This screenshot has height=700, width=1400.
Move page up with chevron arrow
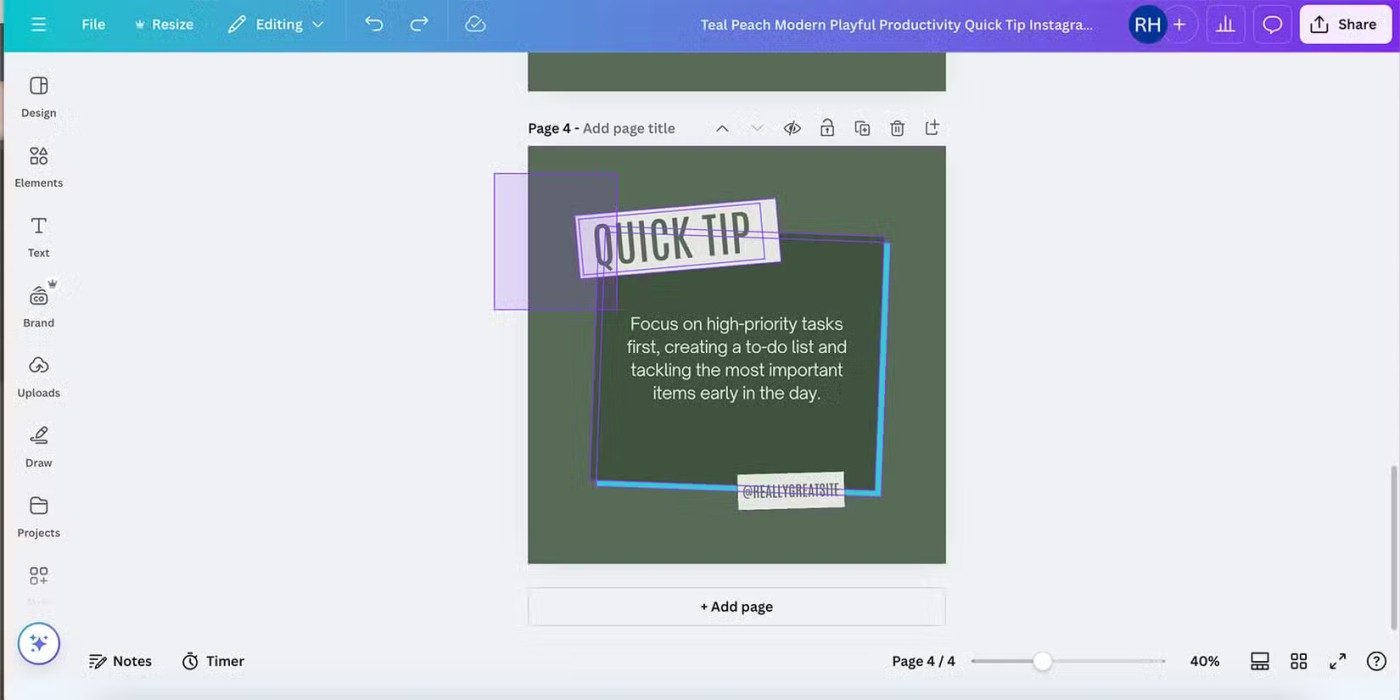(x=722, y=128)
